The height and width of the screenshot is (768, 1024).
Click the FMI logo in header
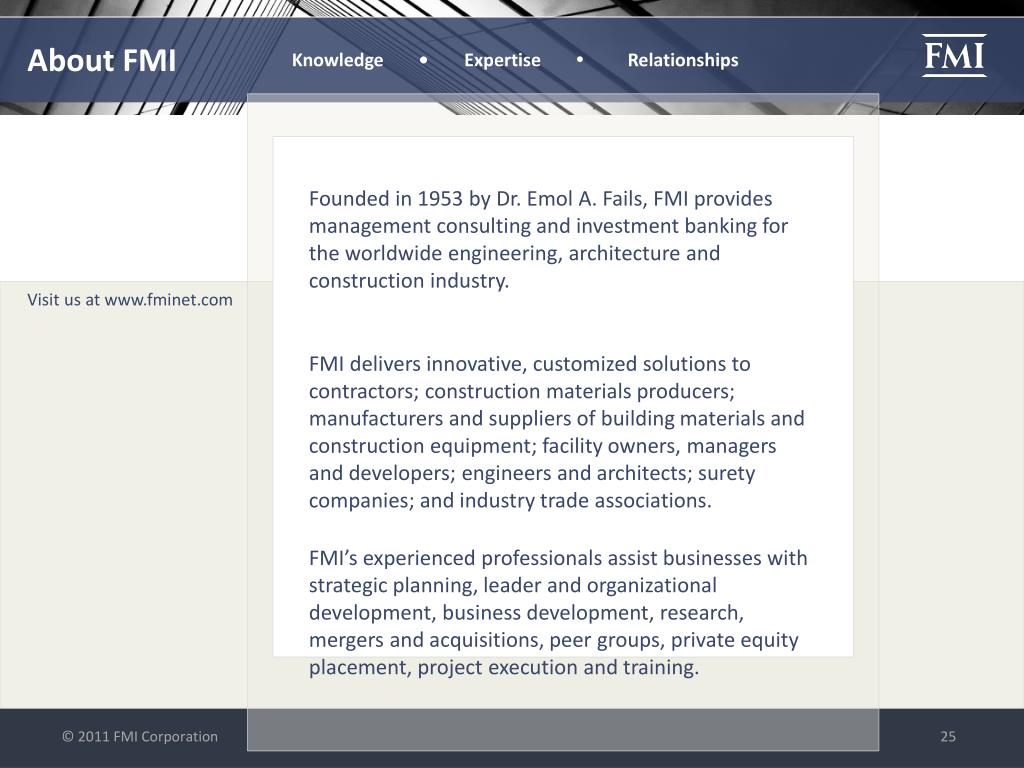pos(954,56)
